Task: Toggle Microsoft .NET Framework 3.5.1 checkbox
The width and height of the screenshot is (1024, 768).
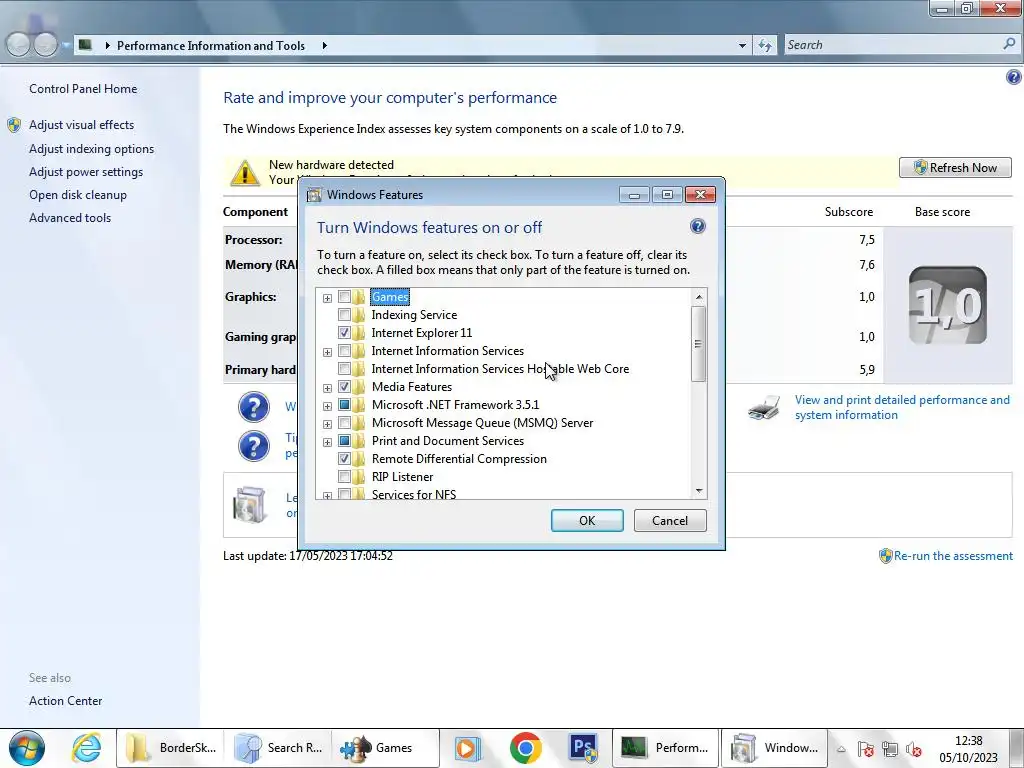Action: tap(344, 405)
